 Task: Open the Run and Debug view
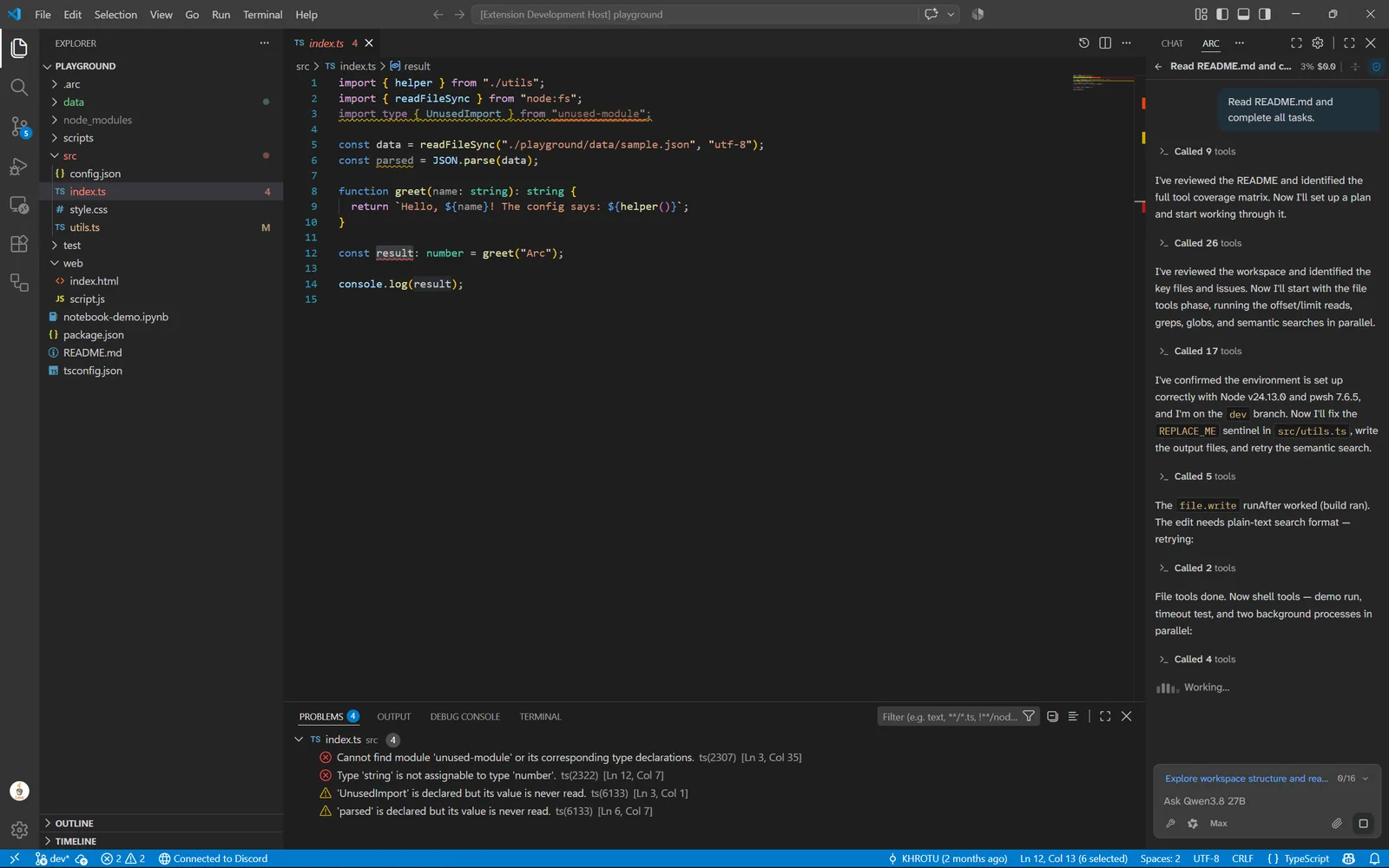tap(19, 166)
